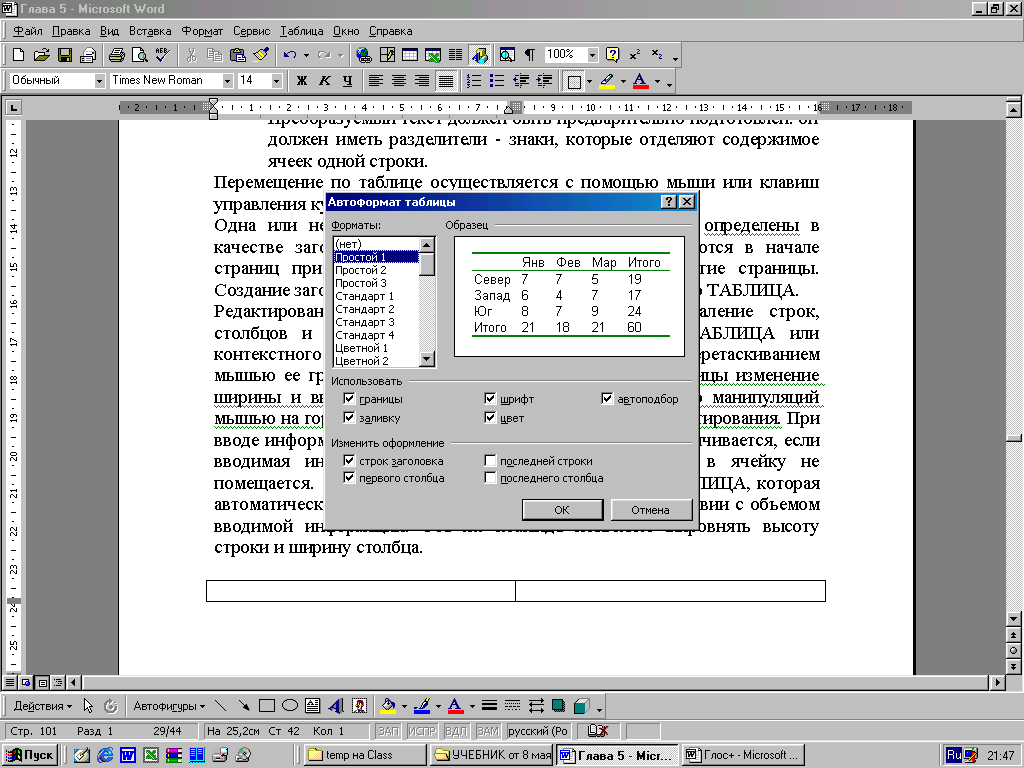
Task: Click the 'Отмена' button
Action: [x=650, y=510]
